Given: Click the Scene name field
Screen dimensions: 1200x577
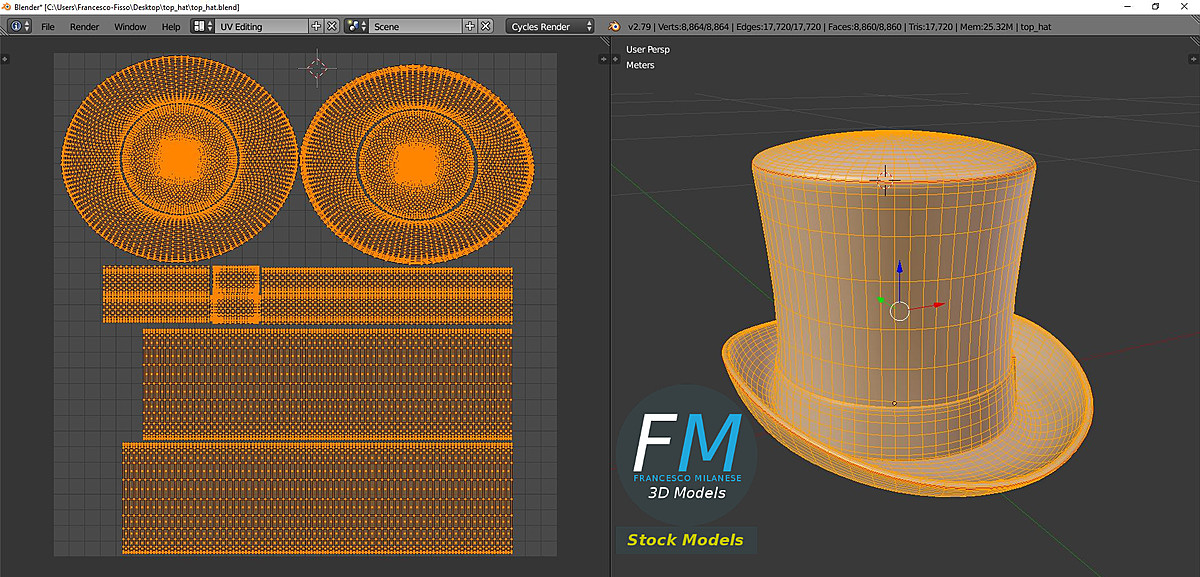Looking at the screenshot, I should (415, 27).
